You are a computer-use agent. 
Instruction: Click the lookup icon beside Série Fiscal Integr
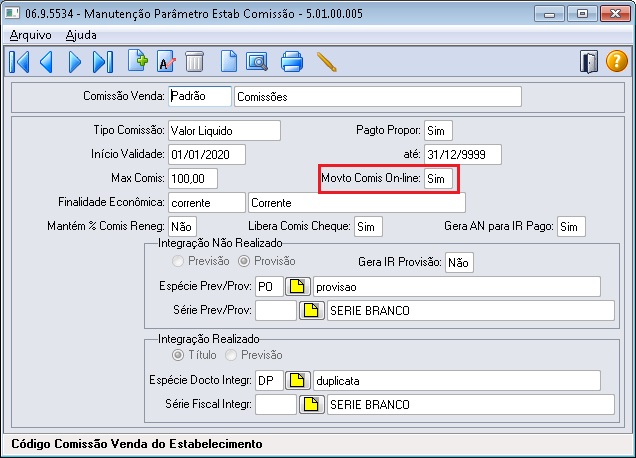[312, 404]
